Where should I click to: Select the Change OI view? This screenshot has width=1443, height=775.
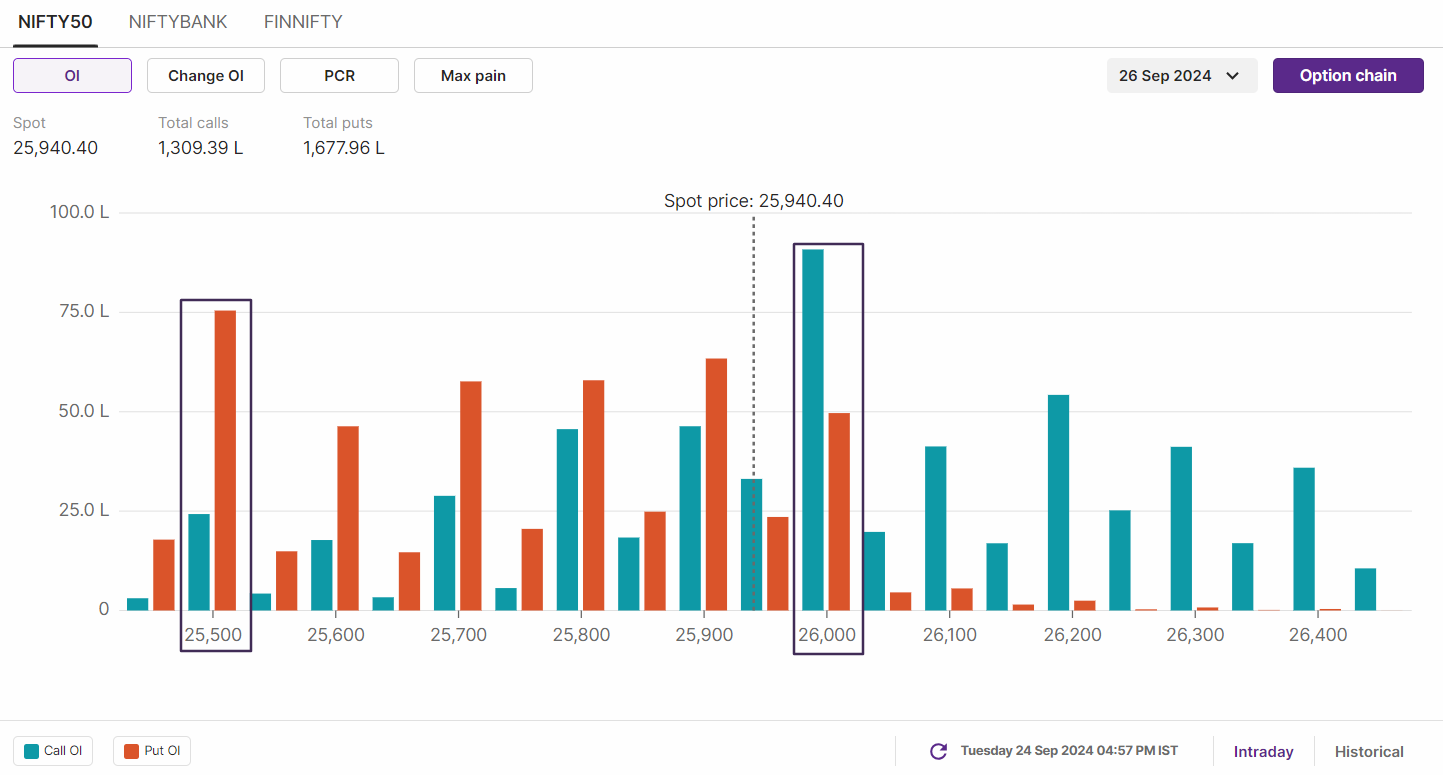(x=206, y=75)
